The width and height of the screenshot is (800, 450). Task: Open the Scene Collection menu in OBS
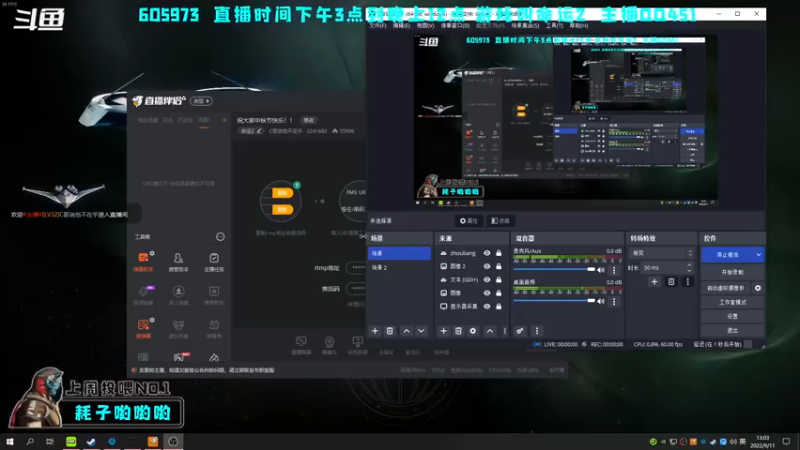(x=525, y=26)
